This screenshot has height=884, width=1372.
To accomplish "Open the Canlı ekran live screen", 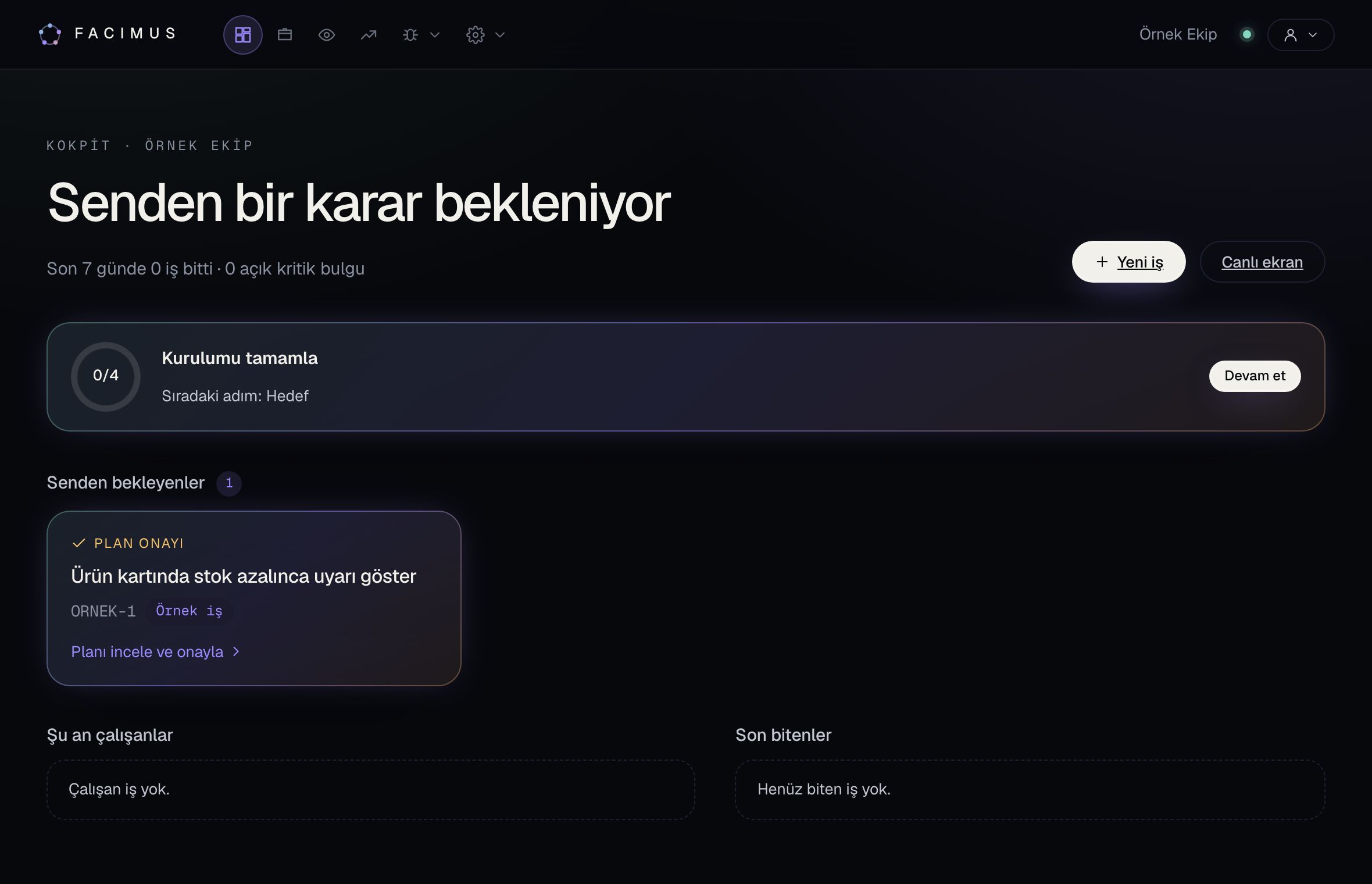I will tap(1262, 262).
